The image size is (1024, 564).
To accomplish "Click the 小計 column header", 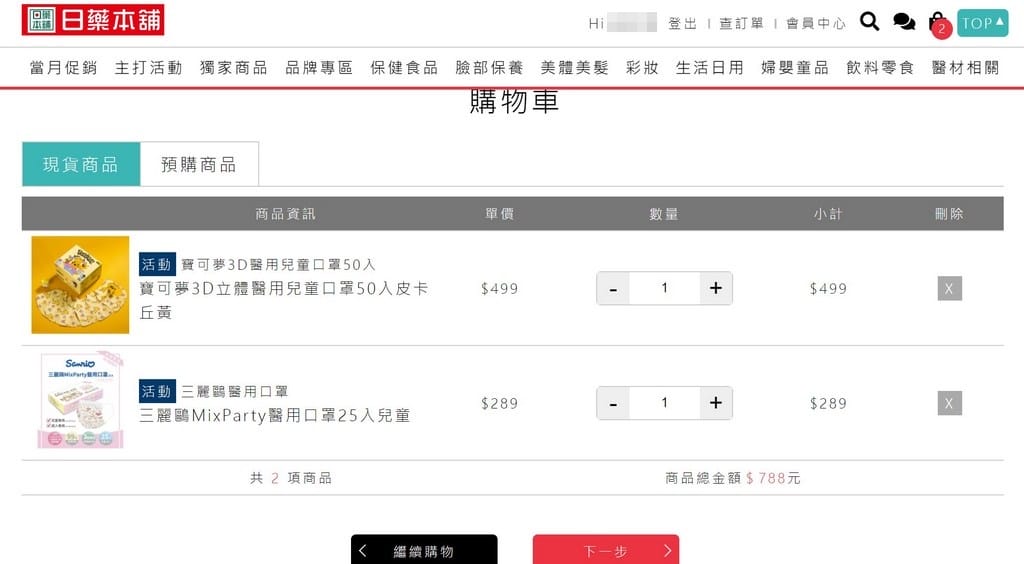I will (828, 214).
